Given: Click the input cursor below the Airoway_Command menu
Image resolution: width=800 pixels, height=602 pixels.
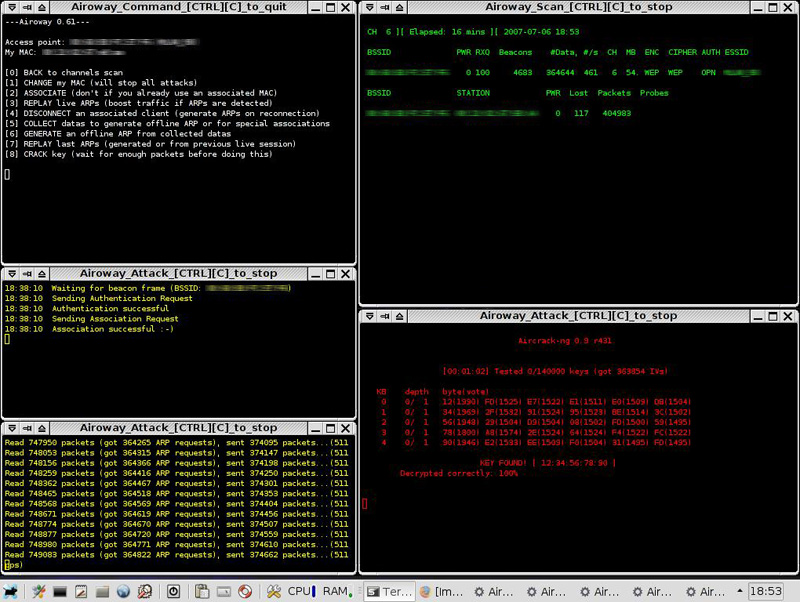Looking at the screenshot, I should [7, 174].
